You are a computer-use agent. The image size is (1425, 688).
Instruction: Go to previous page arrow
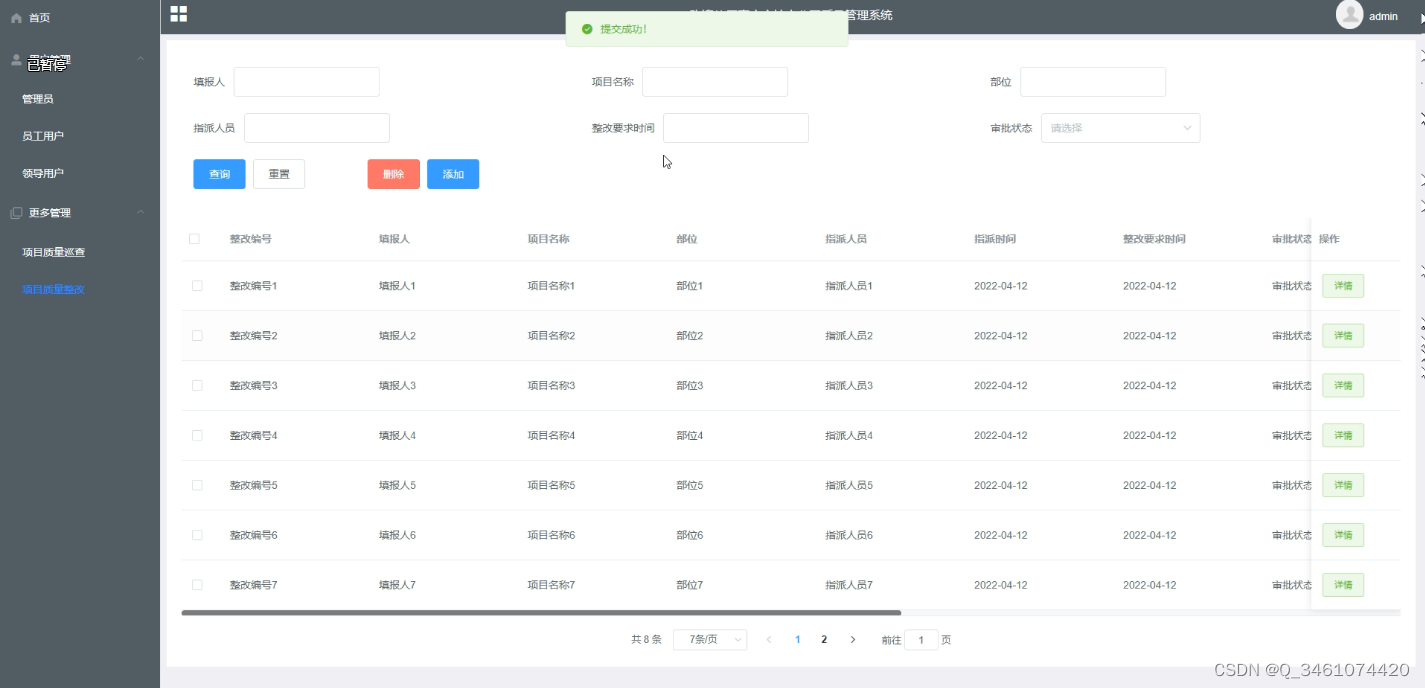tap(769, 640)
